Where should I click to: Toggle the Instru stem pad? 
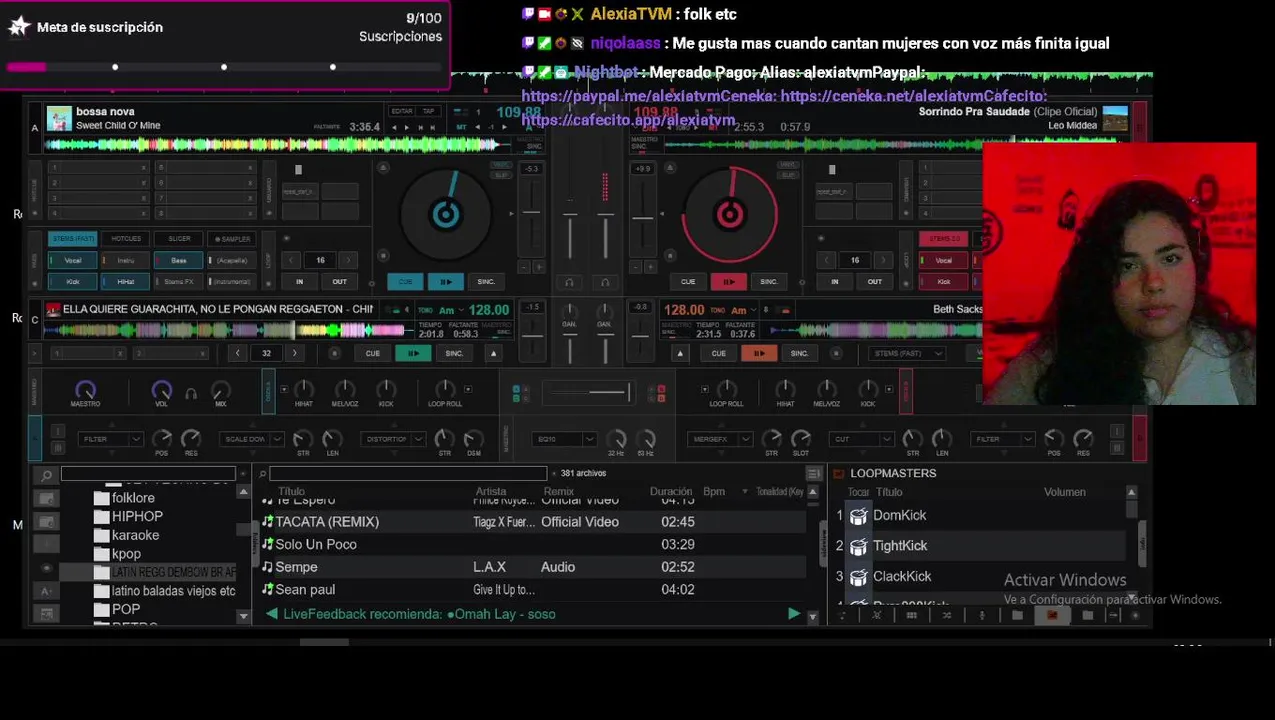tap(125, 260)
